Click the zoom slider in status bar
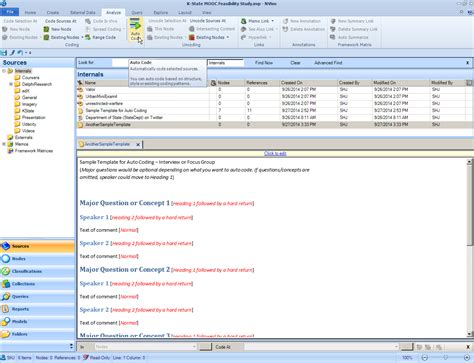Image resolution: width=474 pixels, height=363 pixels. [x=445, y=358]
